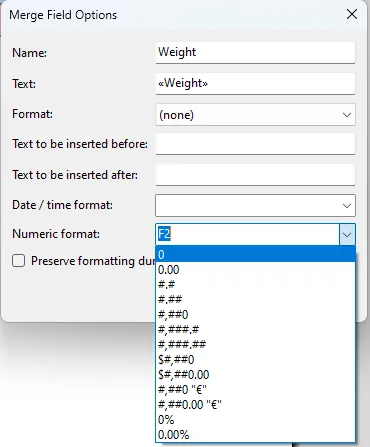370x447 pixels.
Task: Pick the #.# format entry
Action: point(255,284)
